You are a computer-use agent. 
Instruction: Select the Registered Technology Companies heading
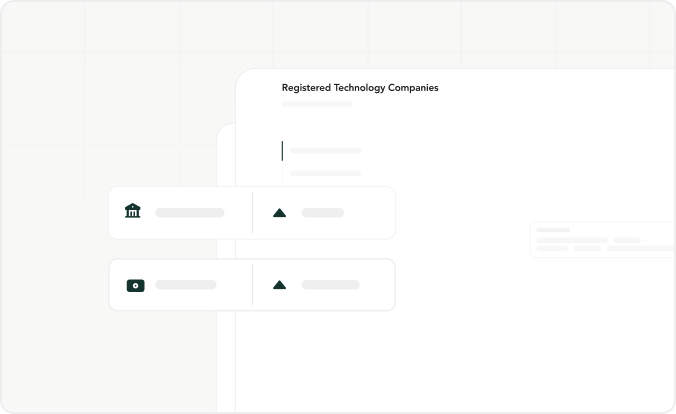360,88
